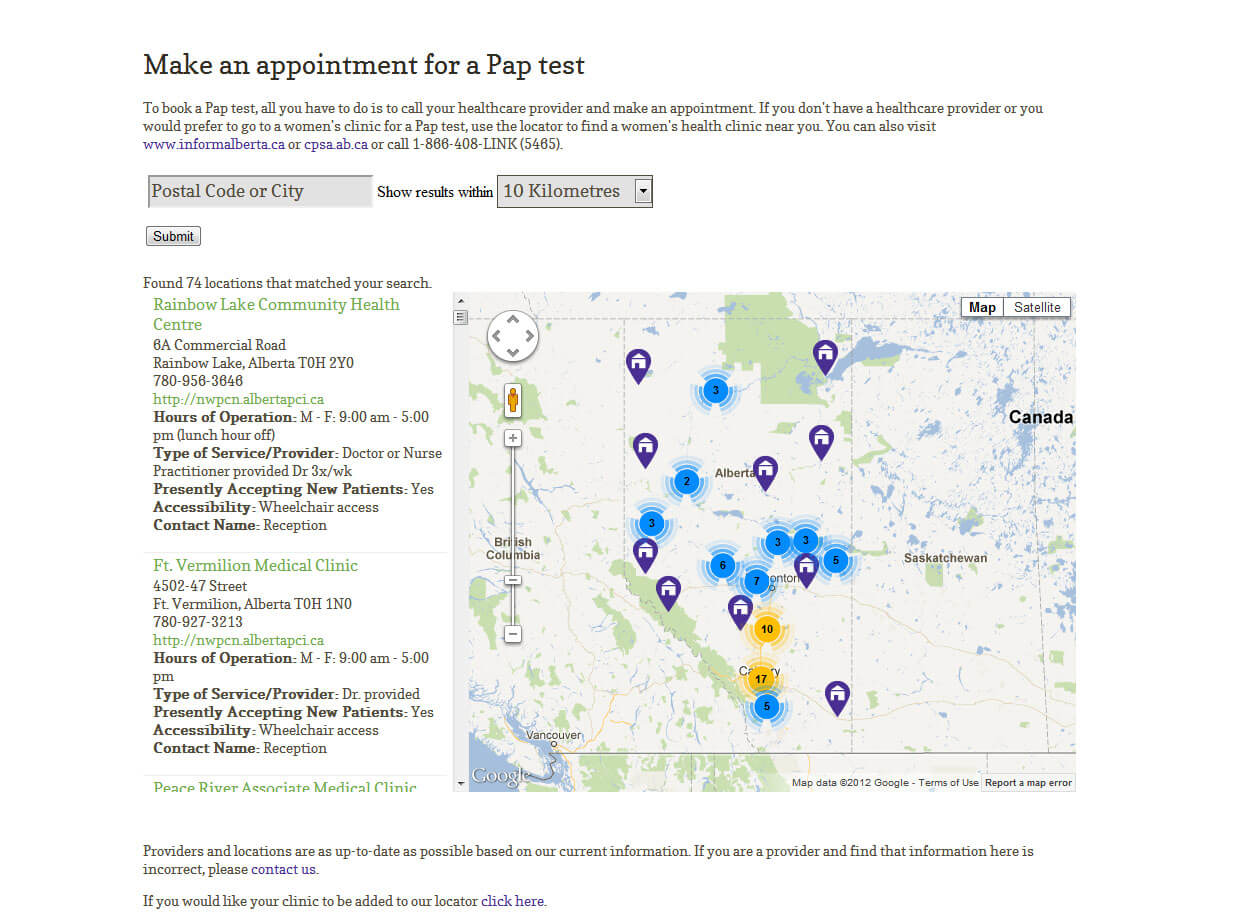The width and height of the screenshot is (1246, 913).
Task: Click the contact us link
Action: [283, 869]
